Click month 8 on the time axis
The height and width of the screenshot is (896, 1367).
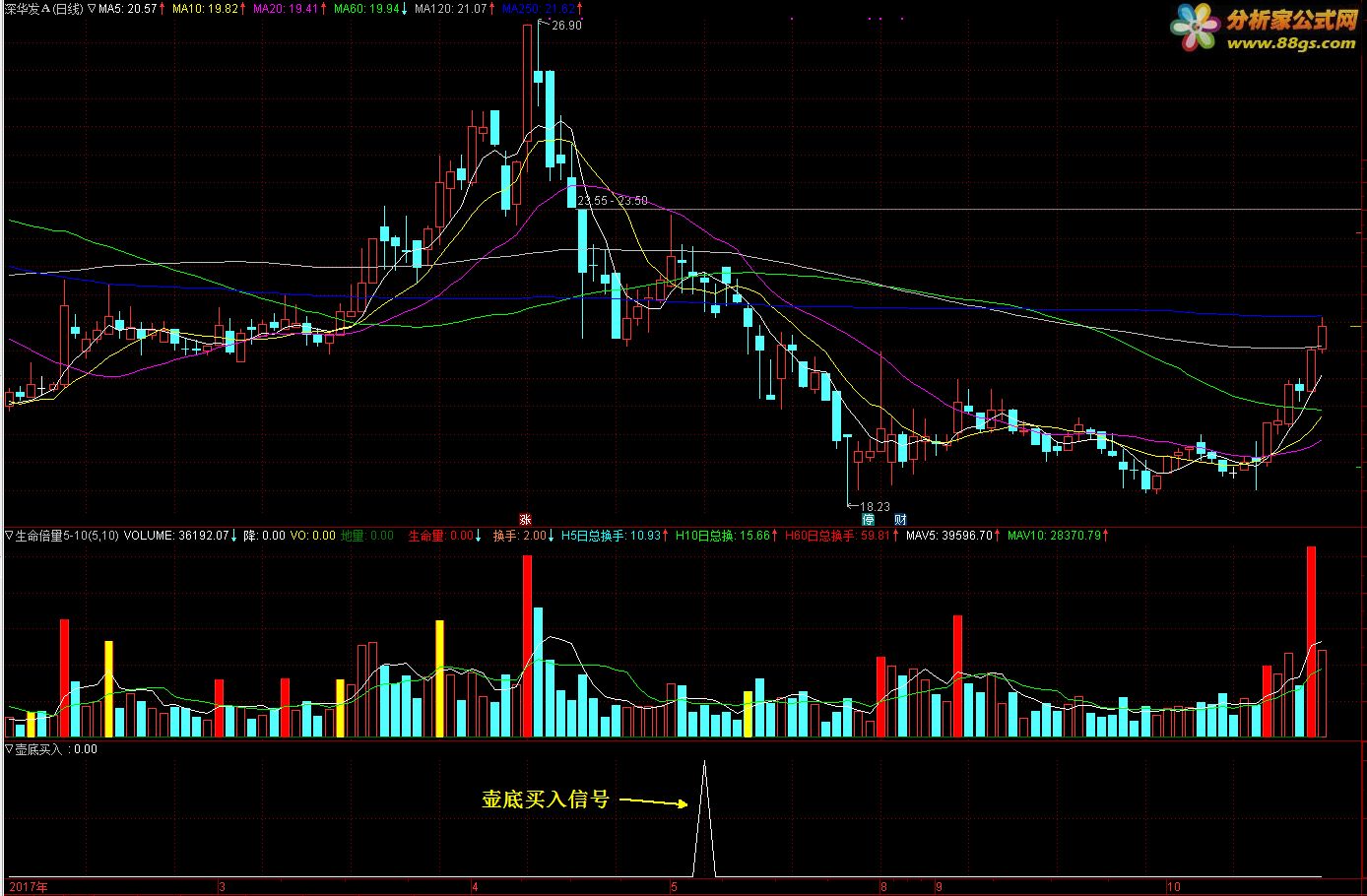(x=884, y=887)
